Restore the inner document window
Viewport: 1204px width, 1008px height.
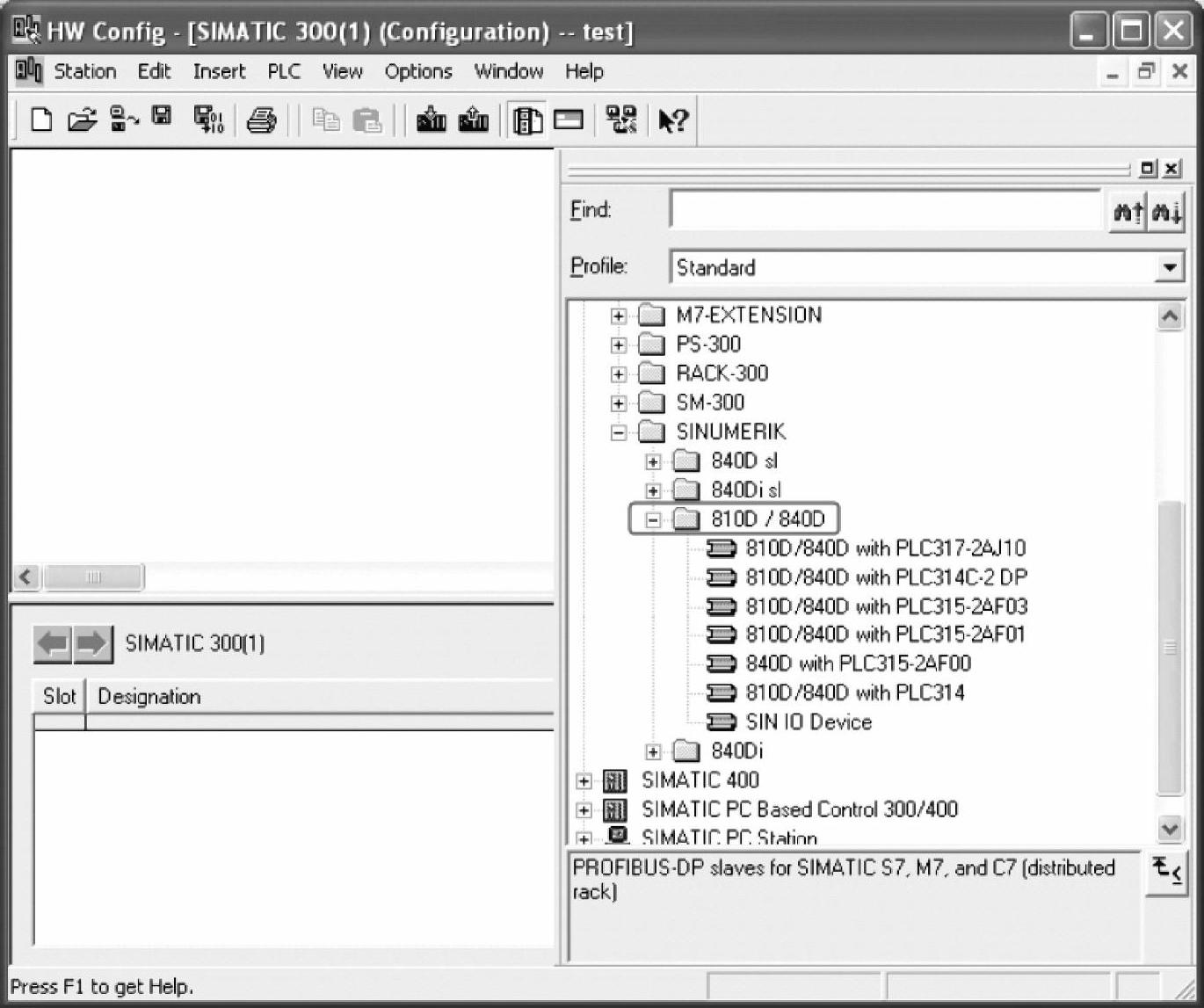(1145, 72)
